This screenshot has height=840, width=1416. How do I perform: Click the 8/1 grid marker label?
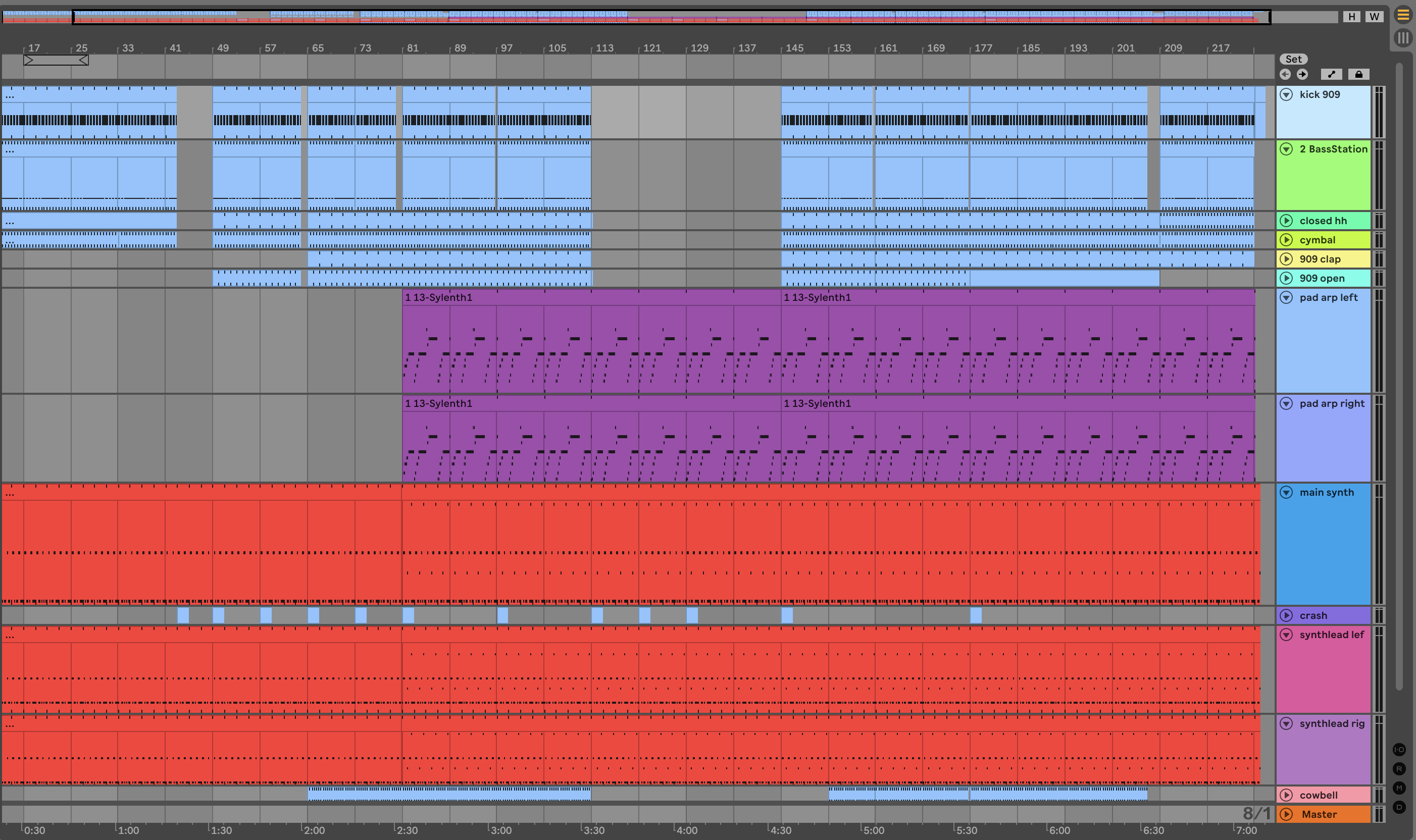[x=1256, y=813]
